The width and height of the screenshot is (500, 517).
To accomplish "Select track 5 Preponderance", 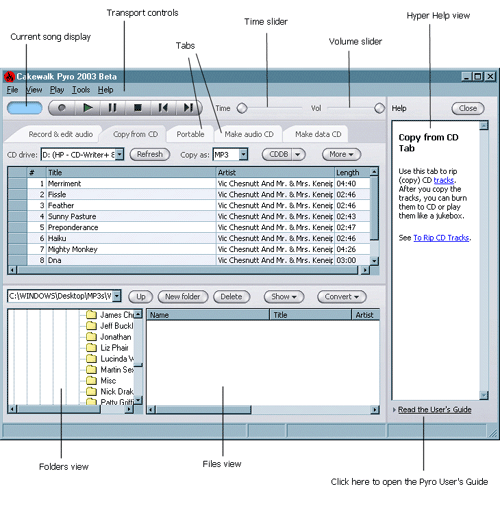I will click(x=189, y=227).
